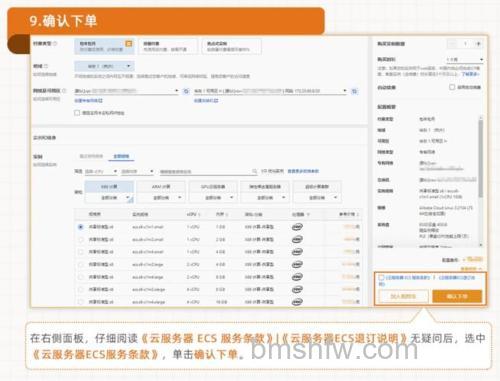Sort table by 参考价格 column arrows
This screenshot has height=381, width=500.
[x=358, y=214]
